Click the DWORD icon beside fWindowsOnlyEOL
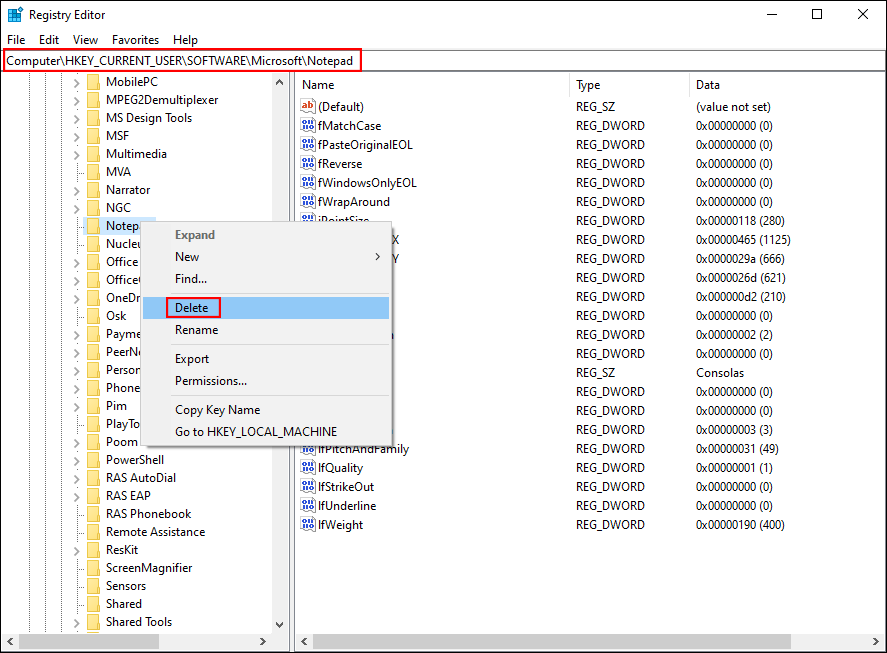The width and height of the screenshot is (887, 653). click(308, 183)
